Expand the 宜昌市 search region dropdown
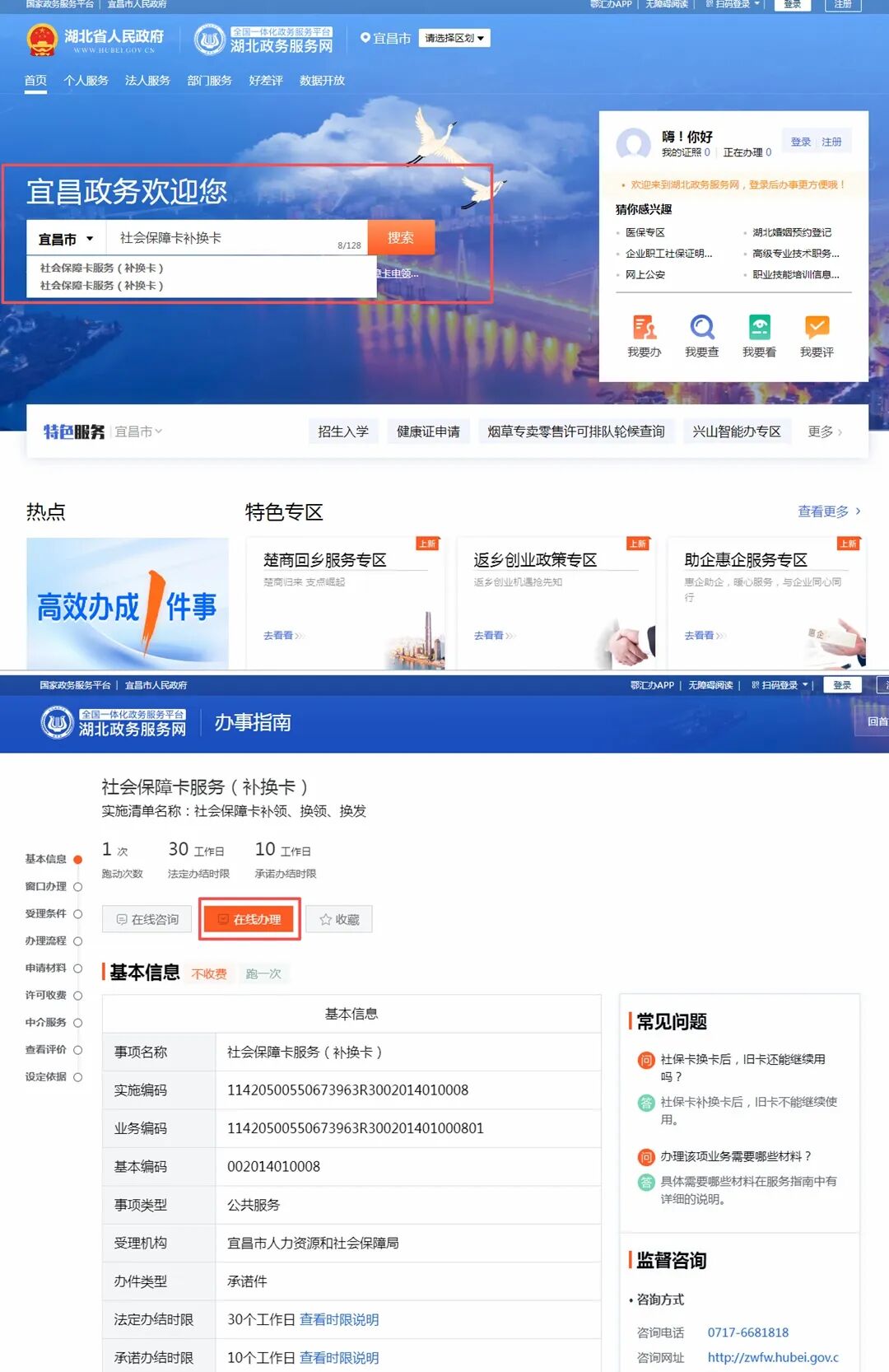The height and width of the screenshot is (1372, 889). click(66, 239)
